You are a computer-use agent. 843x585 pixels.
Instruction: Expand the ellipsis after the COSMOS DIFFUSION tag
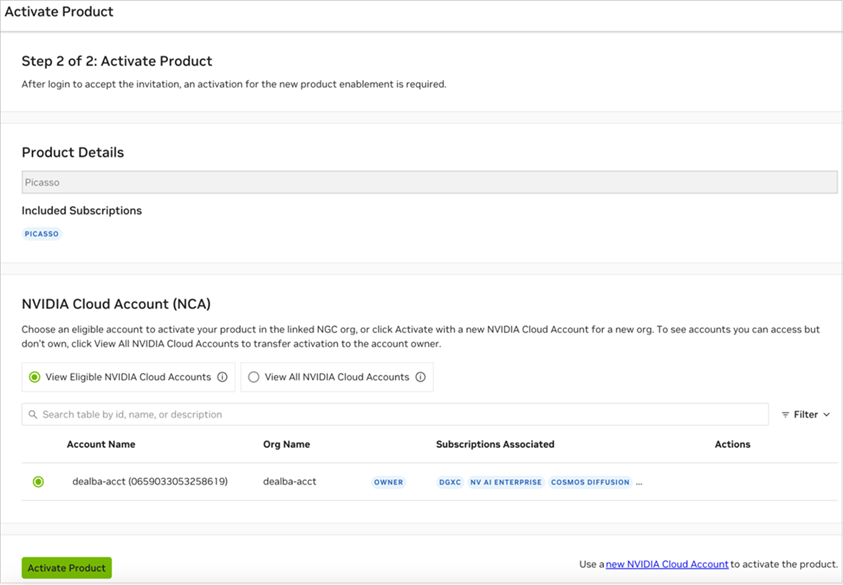639,482
